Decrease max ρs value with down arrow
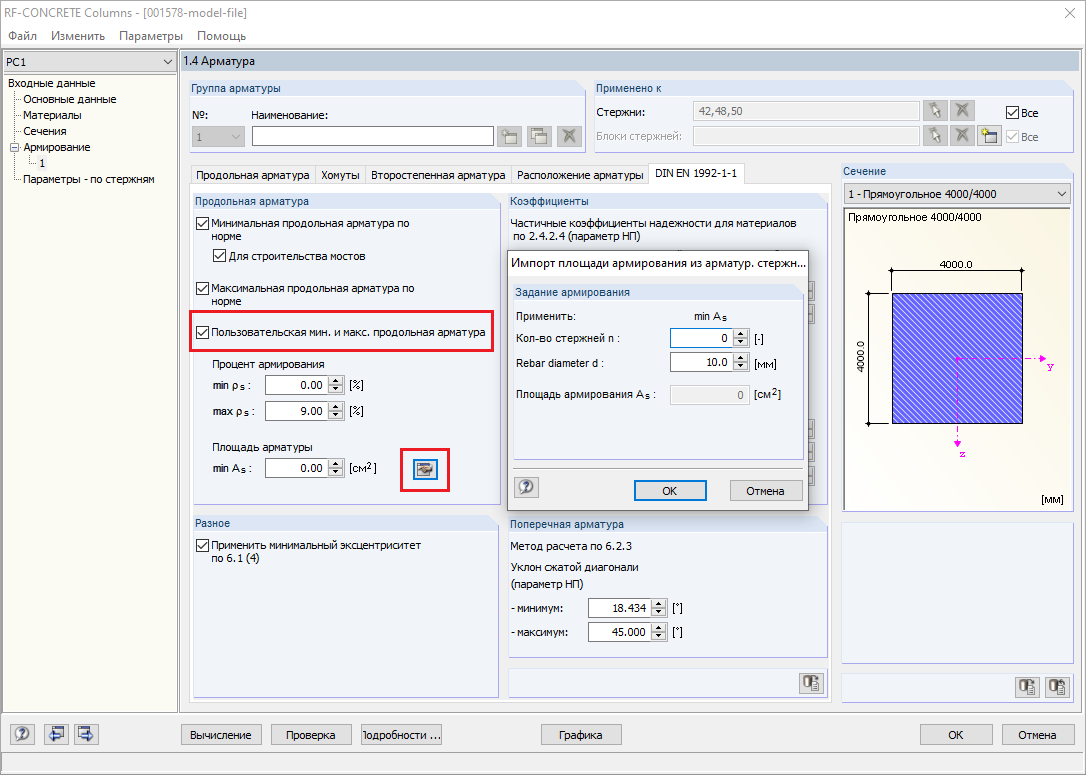Screen dimensions: 1086x775 336,416
